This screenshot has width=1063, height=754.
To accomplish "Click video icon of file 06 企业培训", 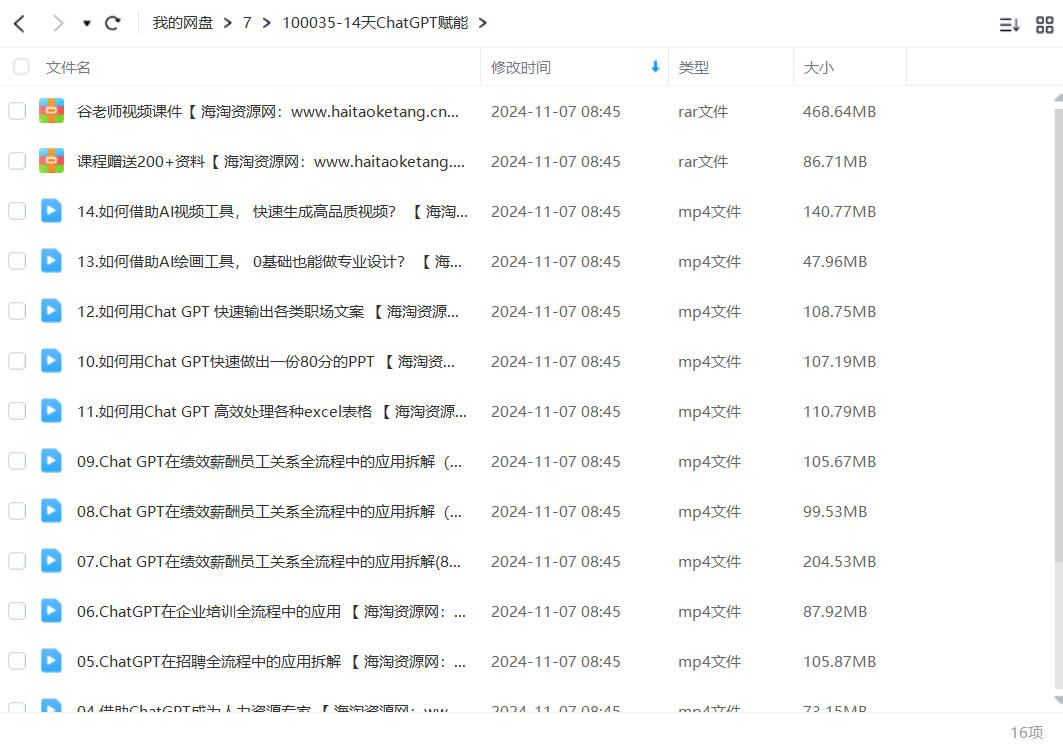I will (52, 611).
